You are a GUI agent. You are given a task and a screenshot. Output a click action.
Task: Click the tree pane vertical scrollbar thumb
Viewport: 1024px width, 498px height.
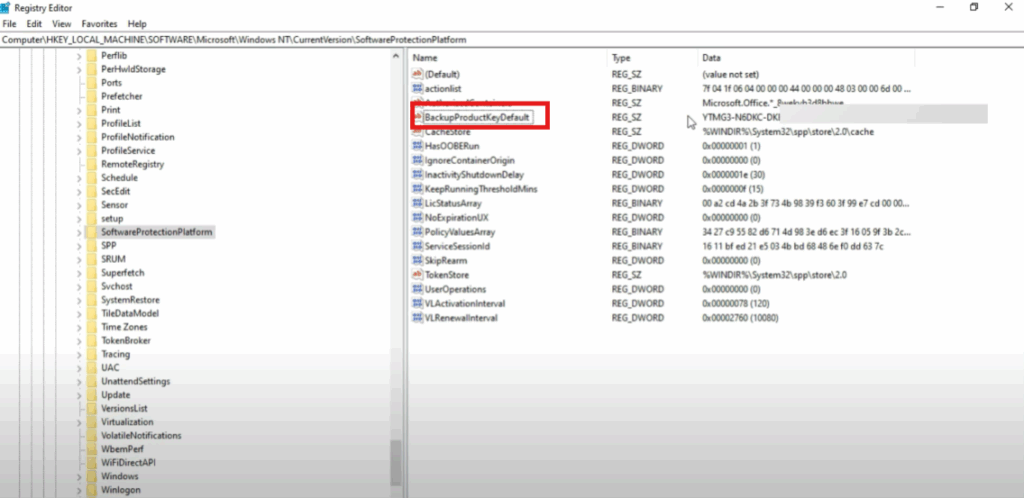(396, 462)
